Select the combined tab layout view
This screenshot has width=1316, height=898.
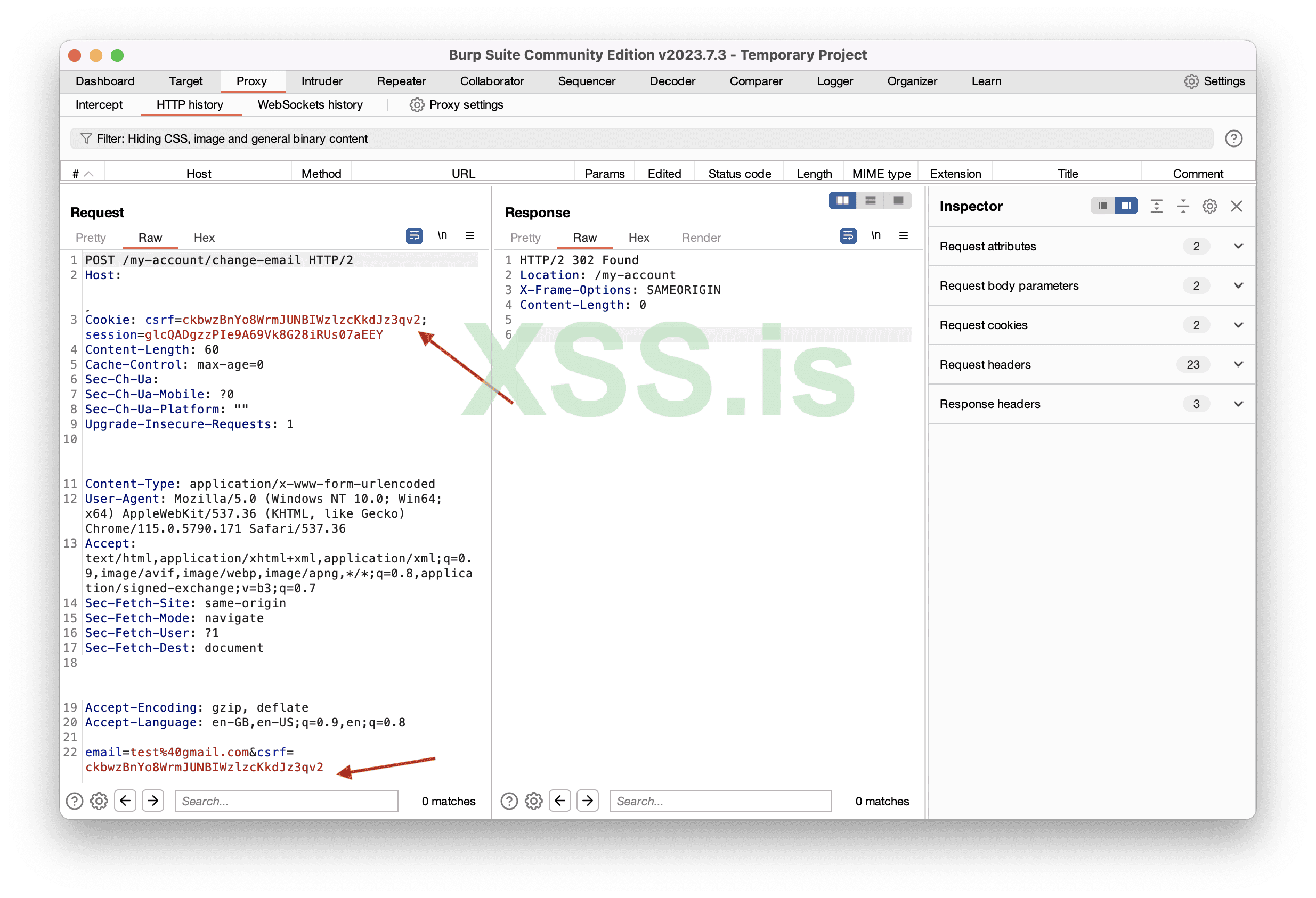898,200
